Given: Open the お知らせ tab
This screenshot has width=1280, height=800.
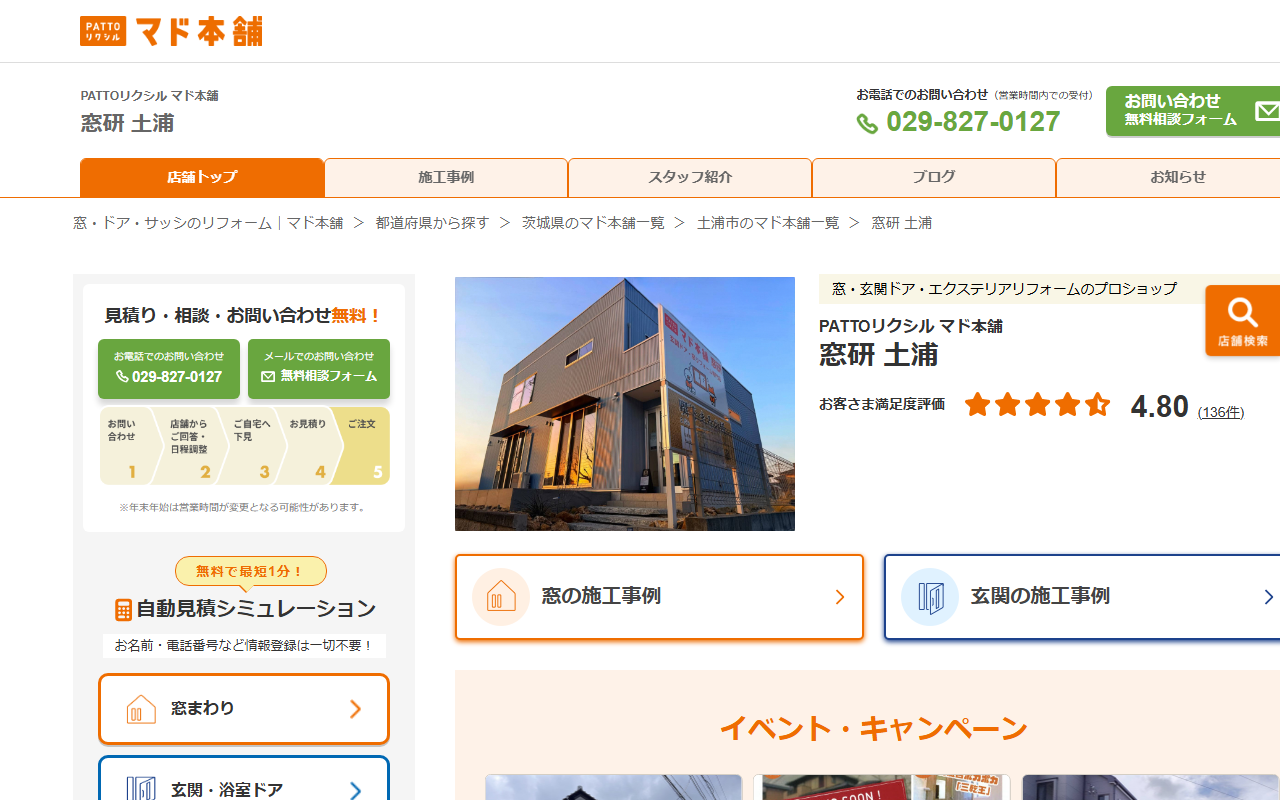Looking at the screenshot, I should tap(1168, 177).
